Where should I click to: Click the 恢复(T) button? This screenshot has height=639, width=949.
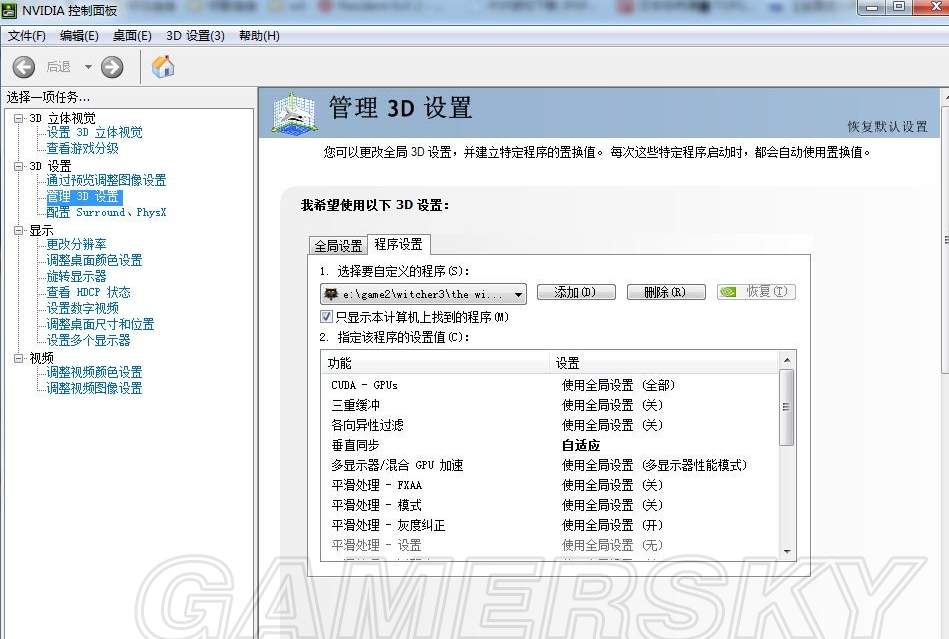click(756, 292)
